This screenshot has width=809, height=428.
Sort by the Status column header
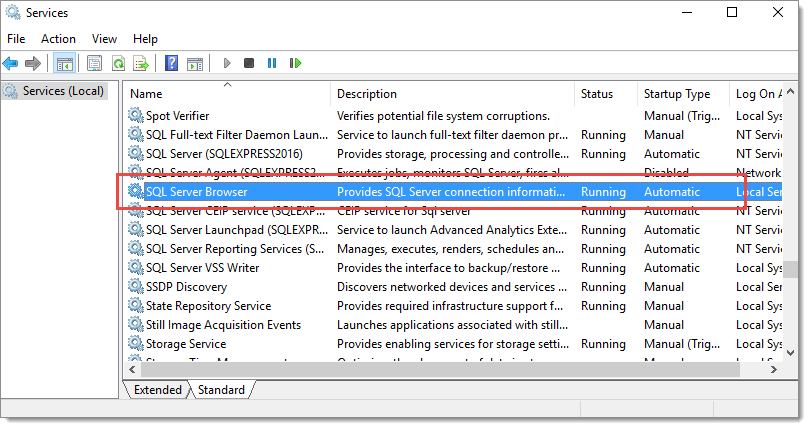606,94
